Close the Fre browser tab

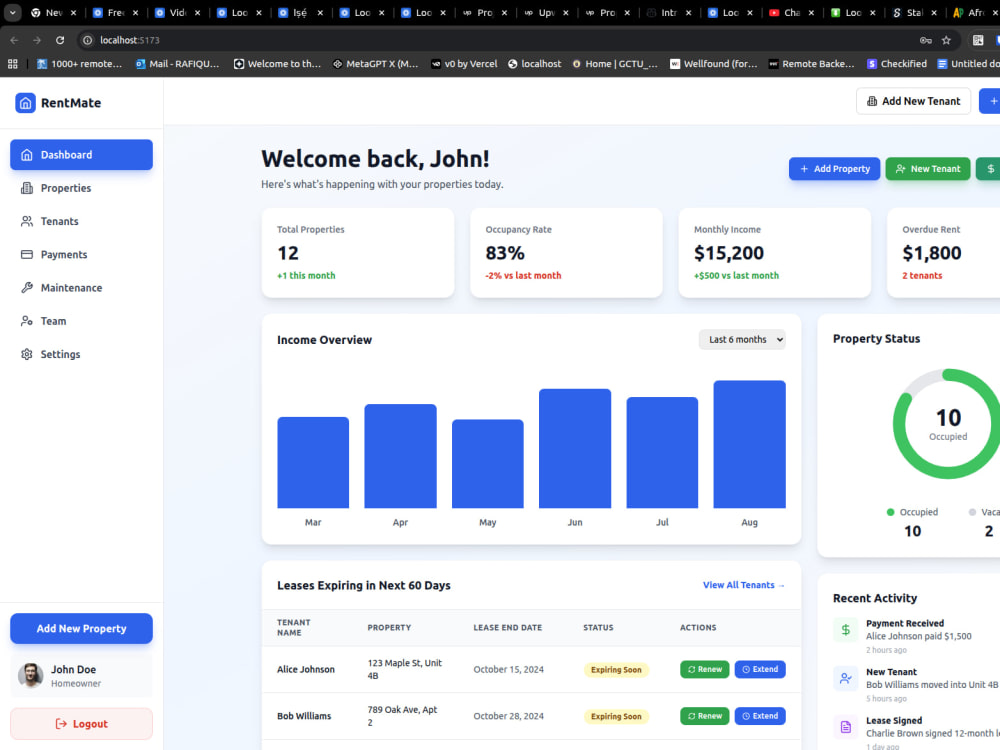pyautogui.click(x=135, y=13)
